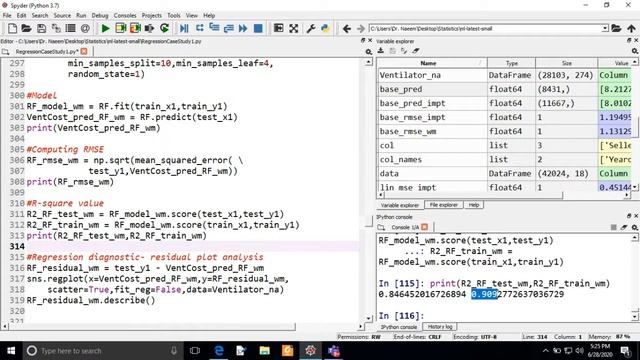Open the Debug menu
The width and height of the screenshot is (640, 360).
(x=100, y=16)
